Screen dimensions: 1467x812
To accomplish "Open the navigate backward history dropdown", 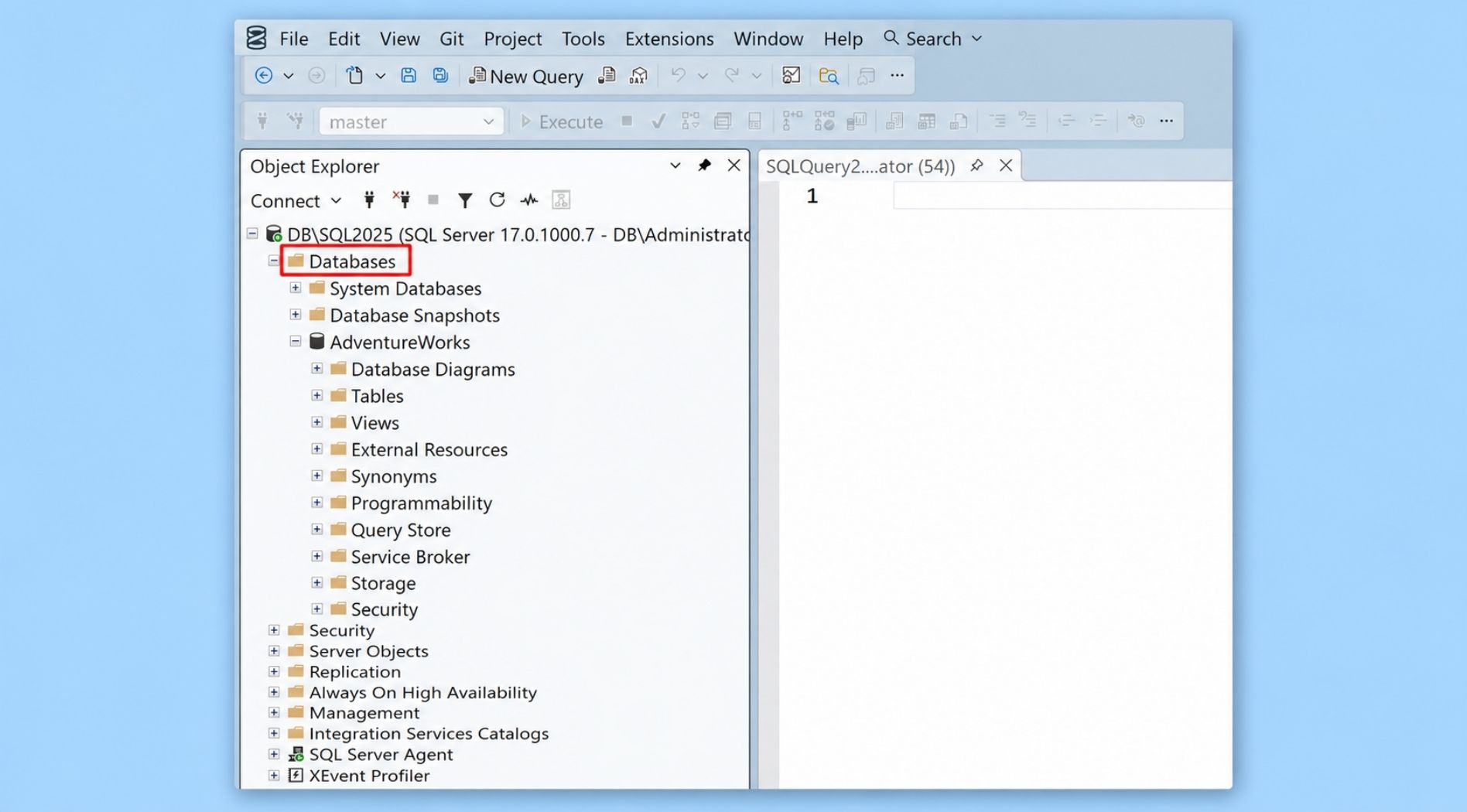I will pyautogui.click(x=288, y=76).
